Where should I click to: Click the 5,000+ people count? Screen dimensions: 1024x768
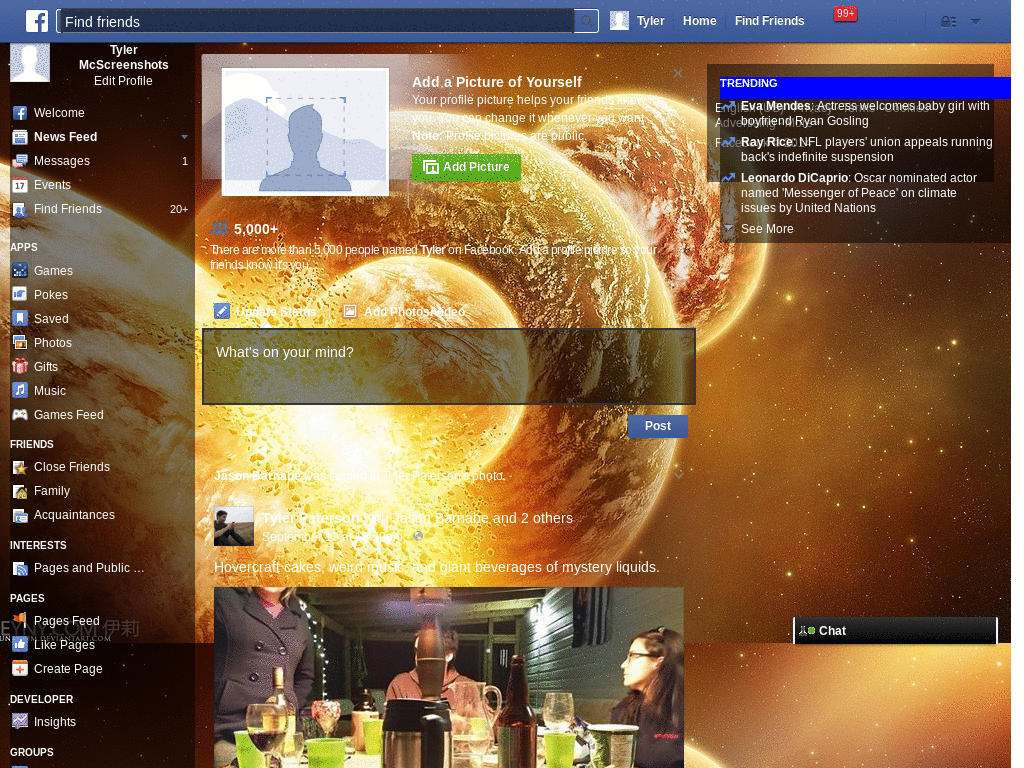point(256,229)
